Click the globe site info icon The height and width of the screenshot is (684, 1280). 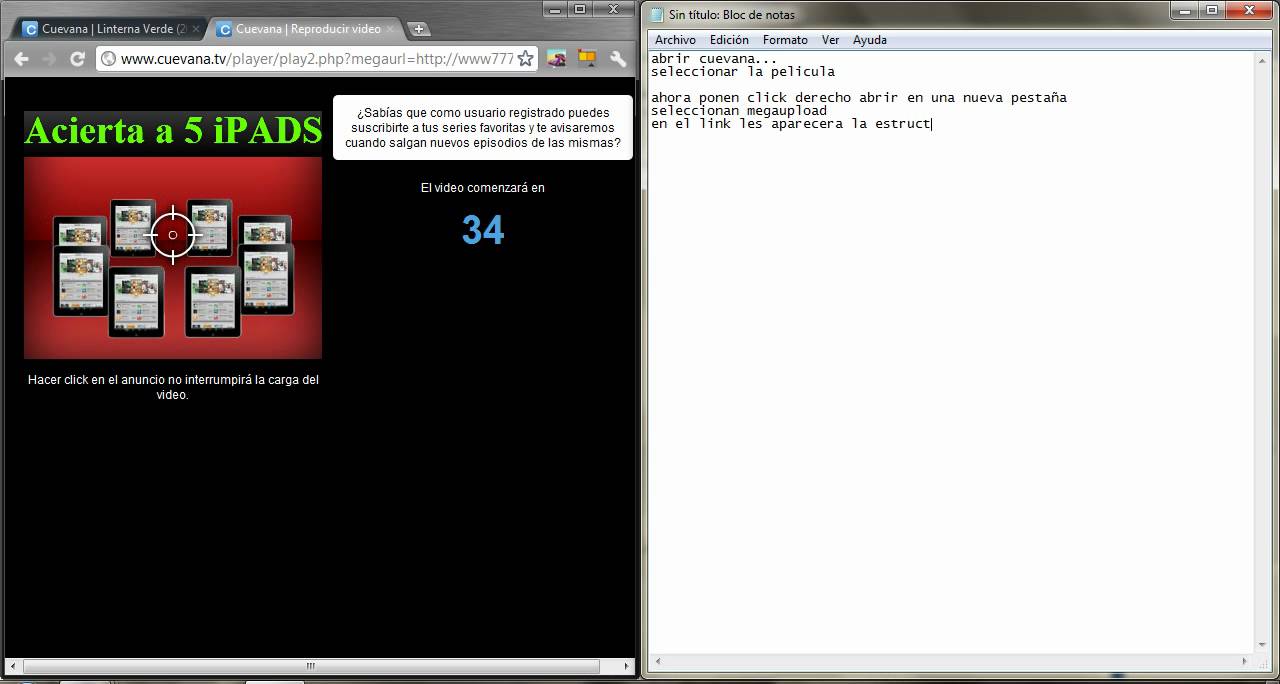point(109,59)
